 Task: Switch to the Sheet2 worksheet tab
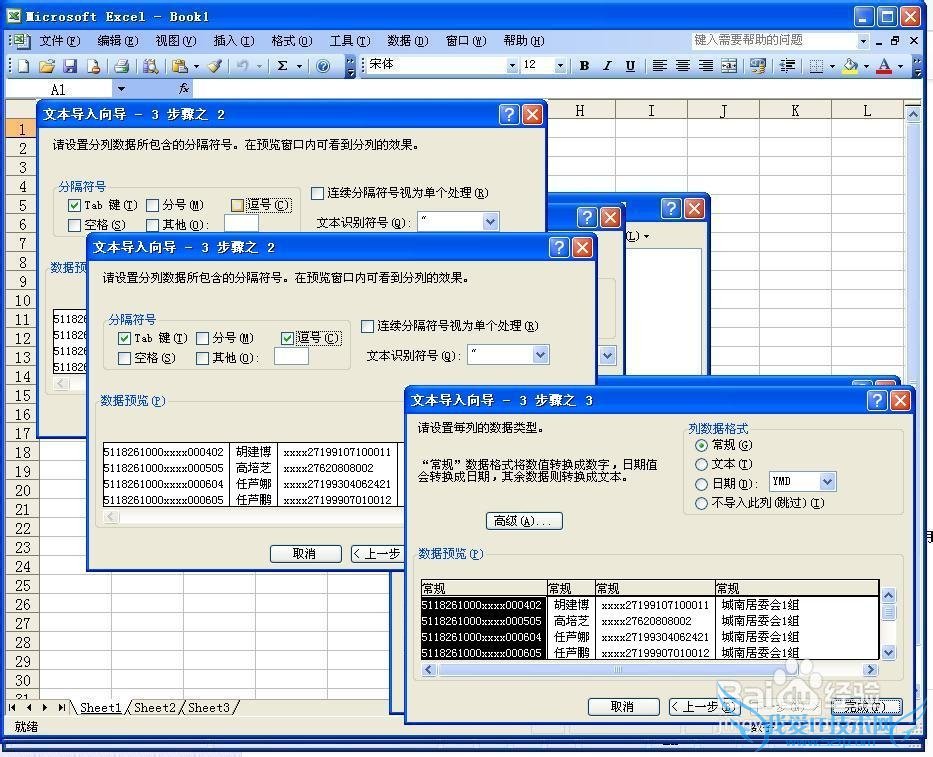click(155, 708)
